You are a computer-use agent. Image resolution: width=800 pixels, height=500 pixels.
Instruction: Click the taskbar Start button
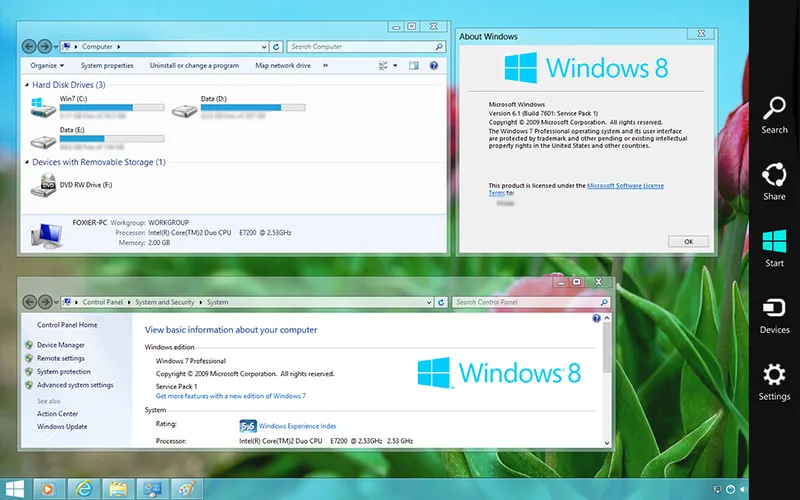click(15, 489)
